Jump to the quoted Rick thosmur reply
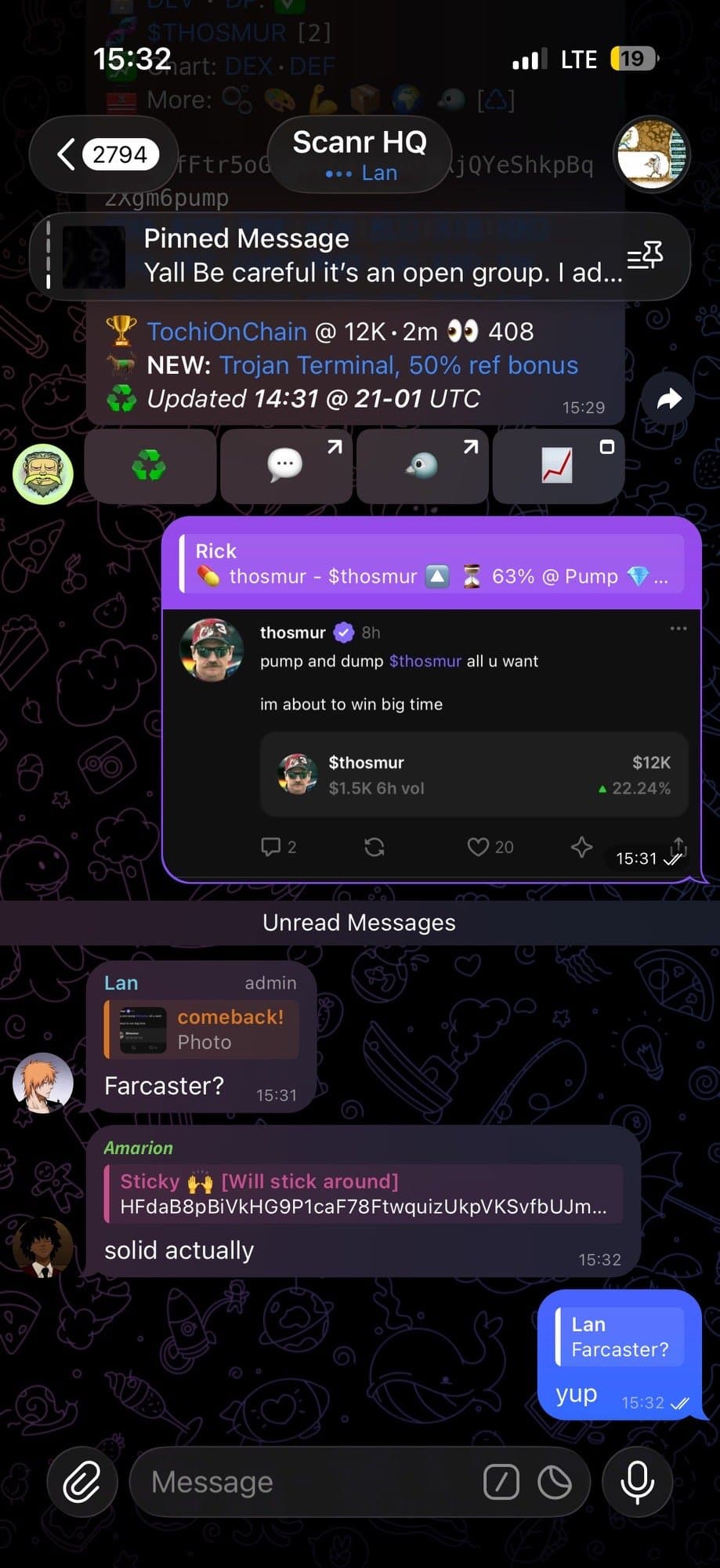720x1568 pixels. tap(432, 564)
